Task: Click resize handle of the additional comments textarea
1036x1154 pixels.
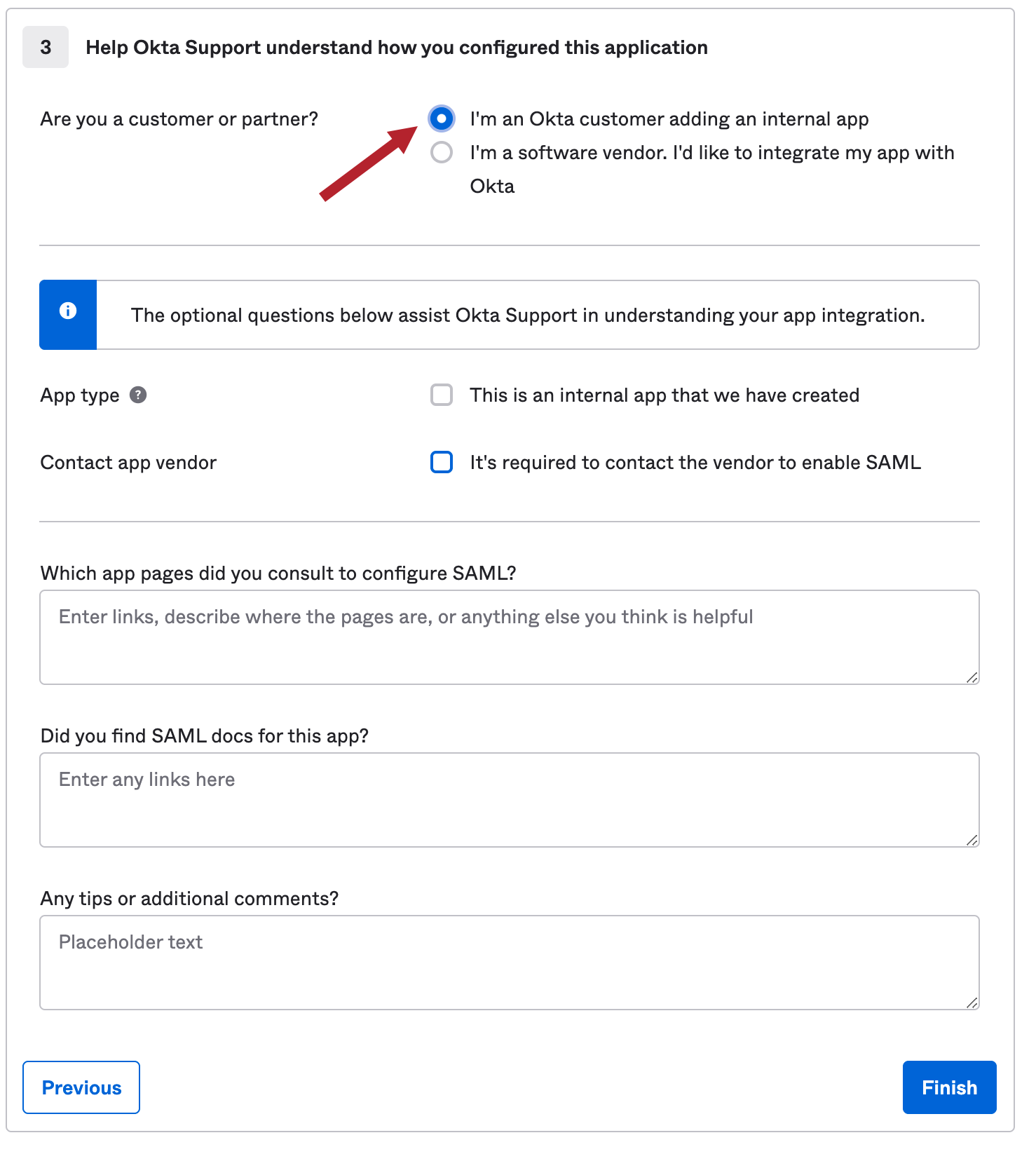Action: click(x=972, y=1003)
